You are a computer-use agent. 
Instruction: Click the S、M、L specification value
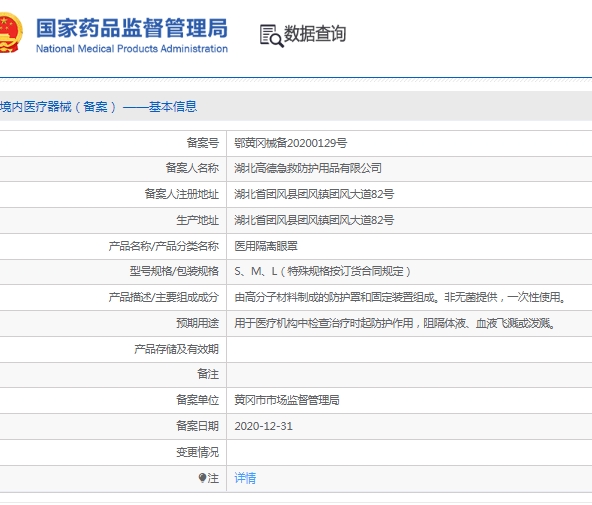322,271
